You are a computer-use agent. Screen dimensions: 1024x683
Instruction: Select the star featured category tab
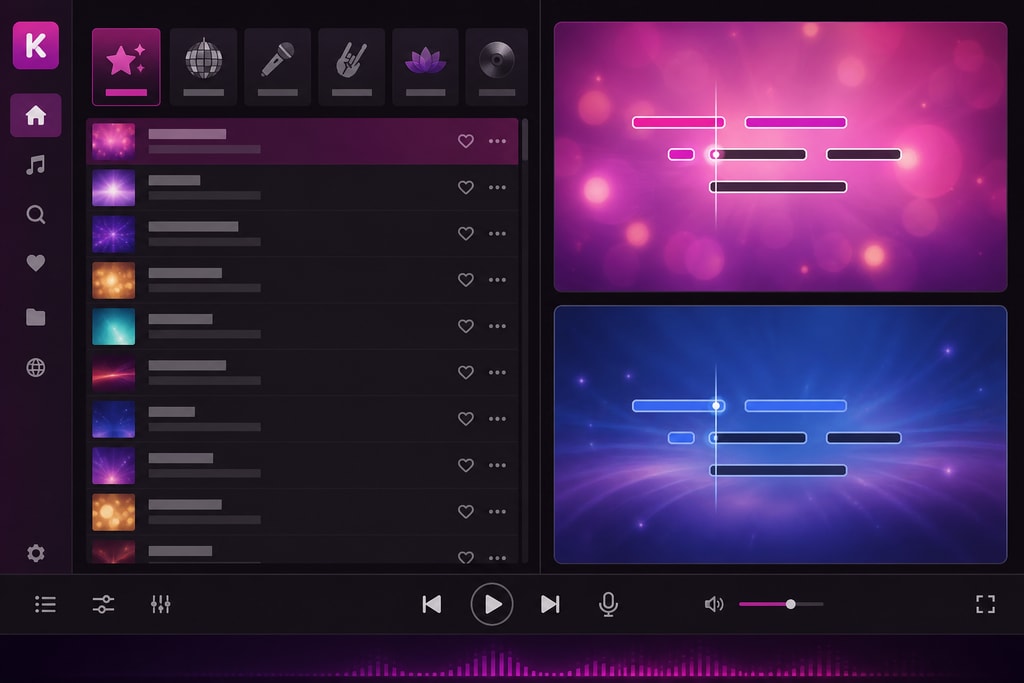[x=126, y=67]
